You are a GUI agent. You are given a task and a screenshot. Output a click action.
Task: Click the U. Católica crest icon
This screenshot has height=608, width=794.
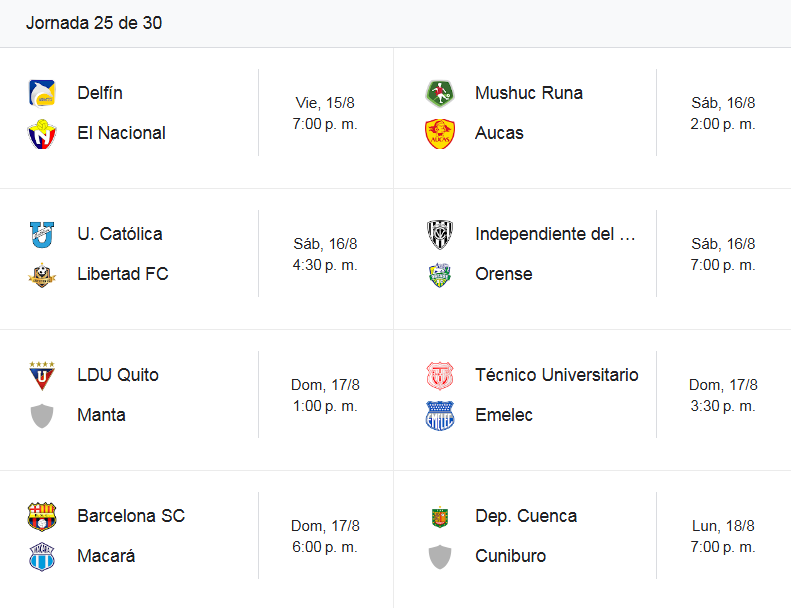42,234
